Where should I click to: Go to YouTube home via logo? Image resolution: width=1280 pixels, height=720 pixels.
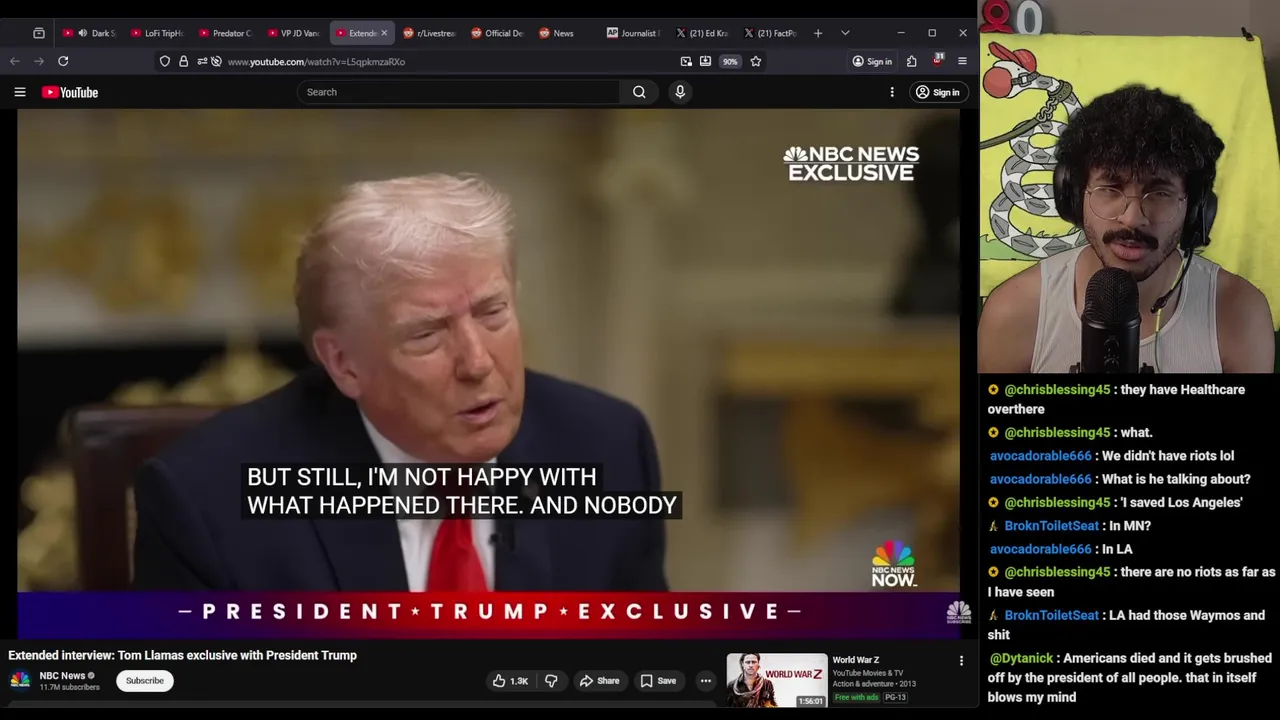[70, 92]
